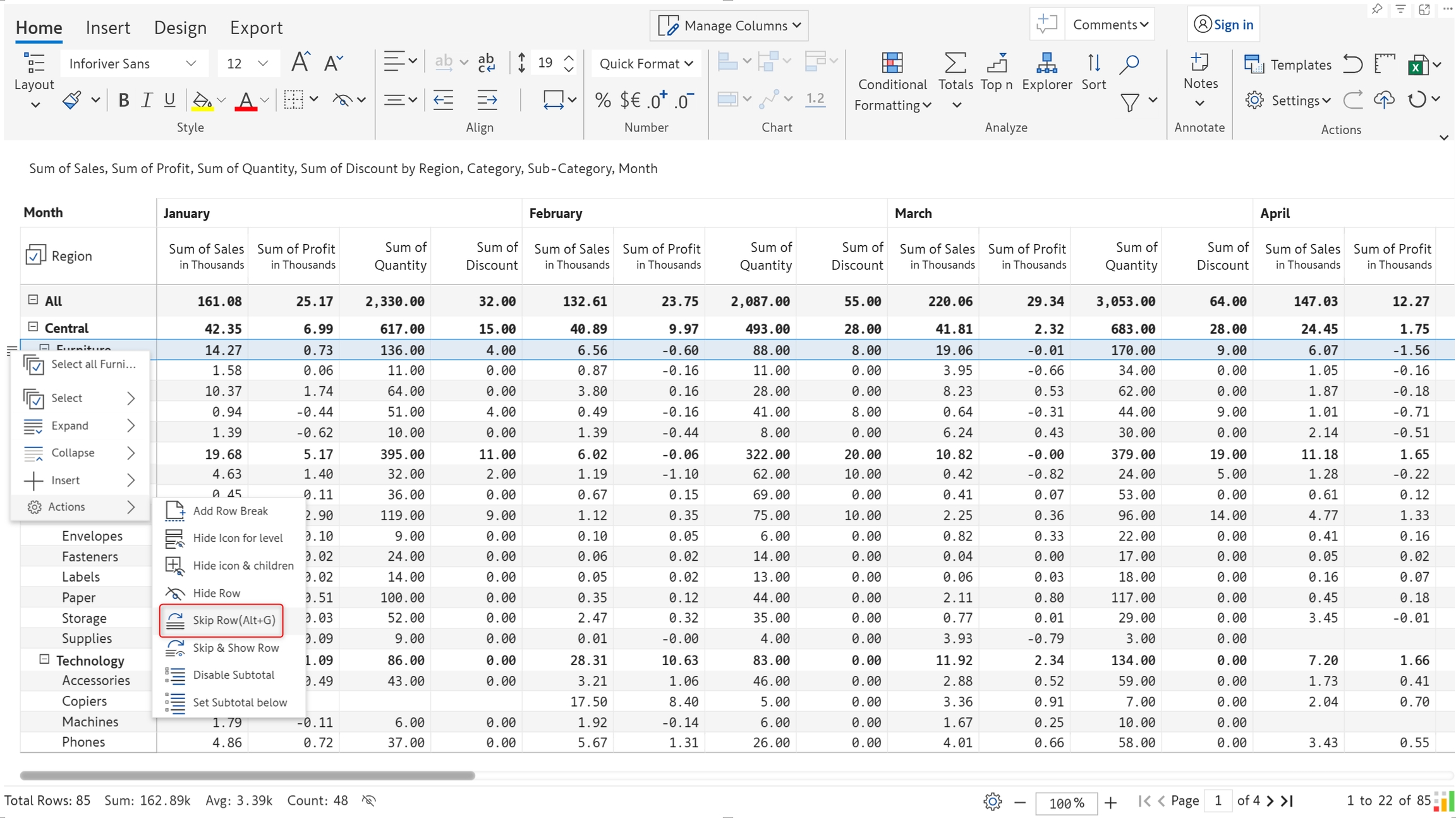This screenshot has width=1456, height=818.
Task: Click the Totals sigma icon
Action: coord(955,63)
